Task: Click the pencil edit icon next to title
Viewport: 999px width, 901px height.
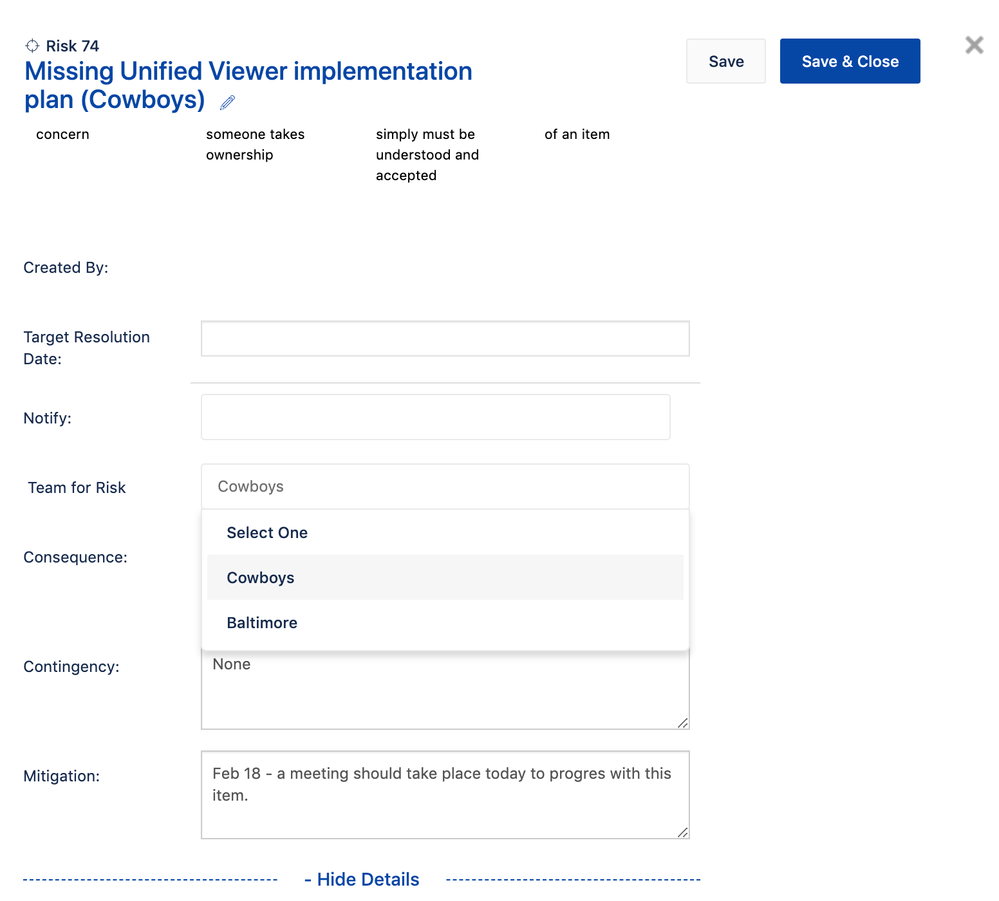Action: pyautogui.click(x=227, y=102)
